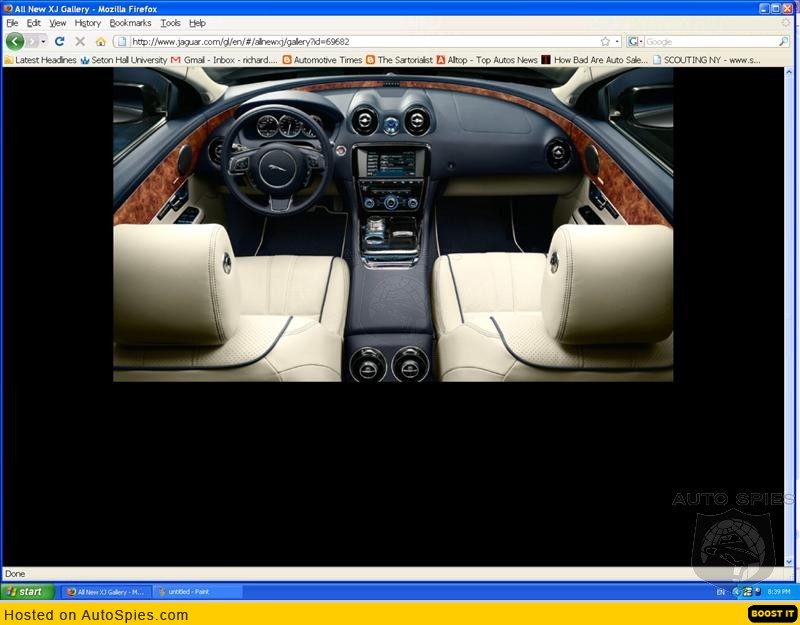Click into the Google search box

(711, 41)
